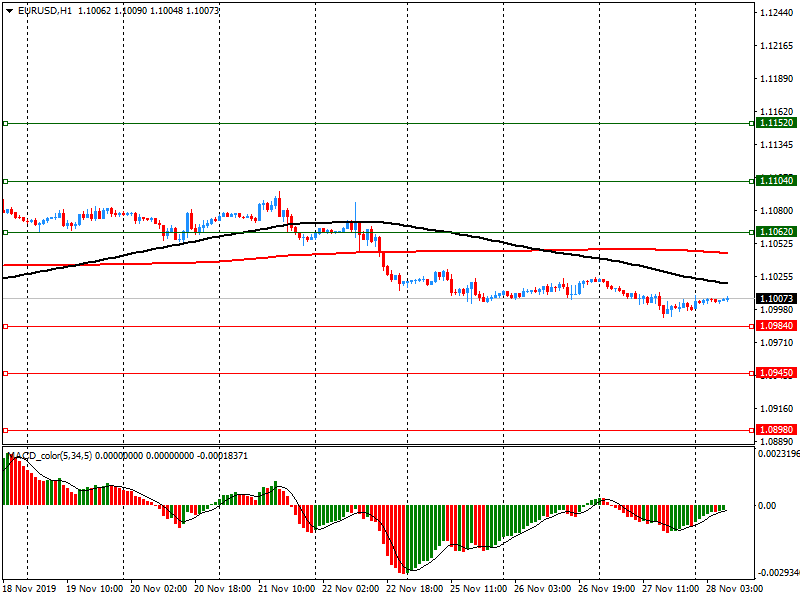
Task: Click the 0.00 level on MACD scale
Action: point(767,506)
